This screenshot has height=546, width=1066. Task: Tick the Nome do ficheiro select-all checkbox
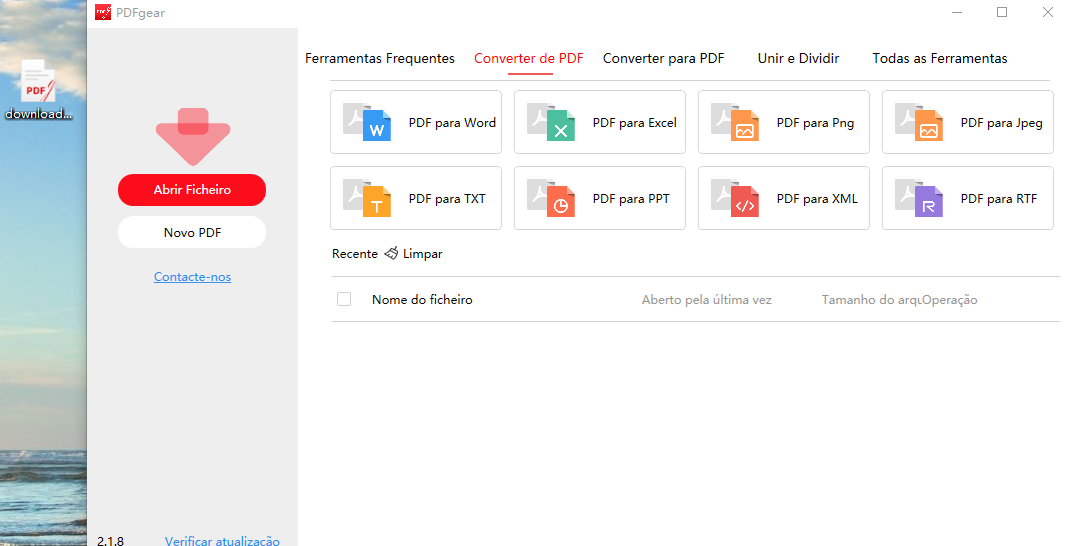344,299
